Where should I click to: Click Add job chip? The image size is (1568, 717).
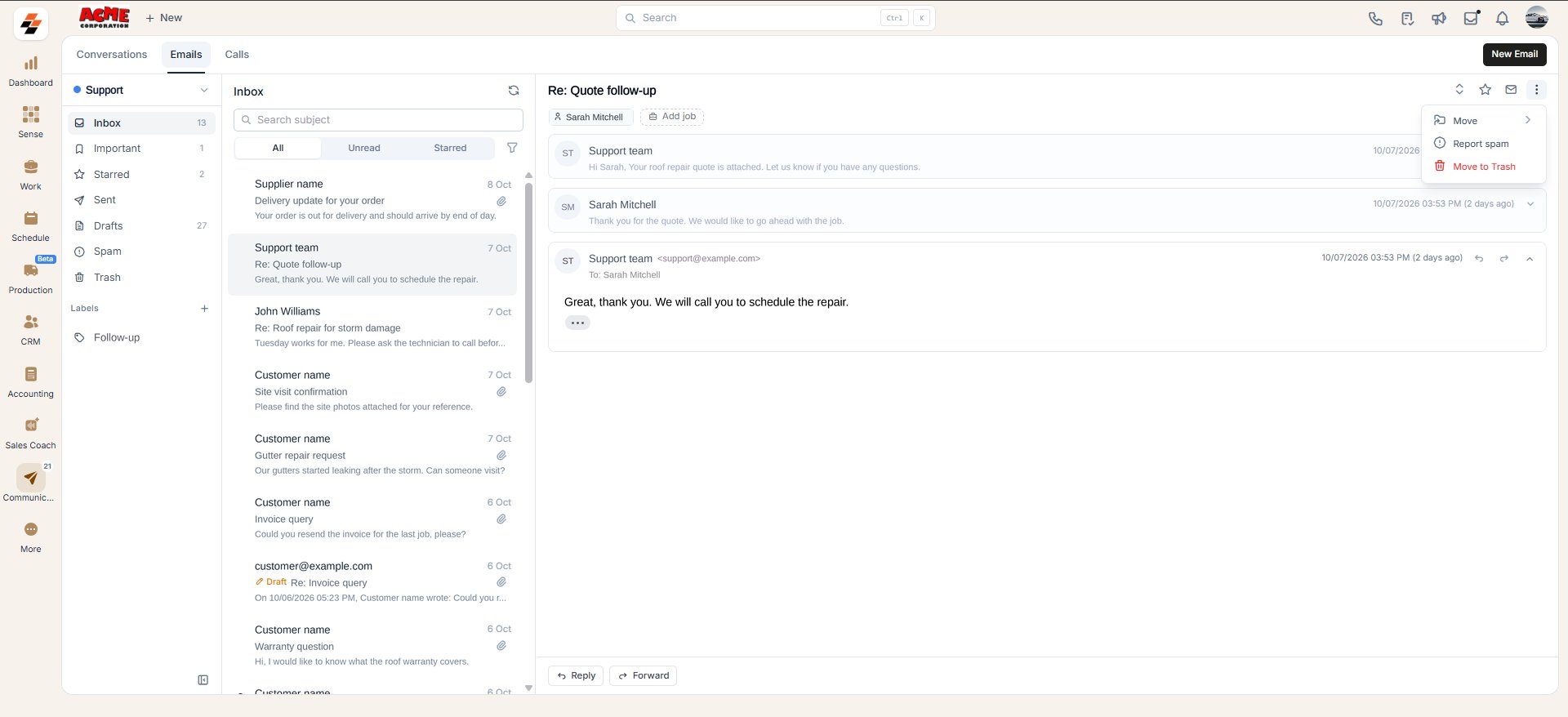[x=672, y=117]
